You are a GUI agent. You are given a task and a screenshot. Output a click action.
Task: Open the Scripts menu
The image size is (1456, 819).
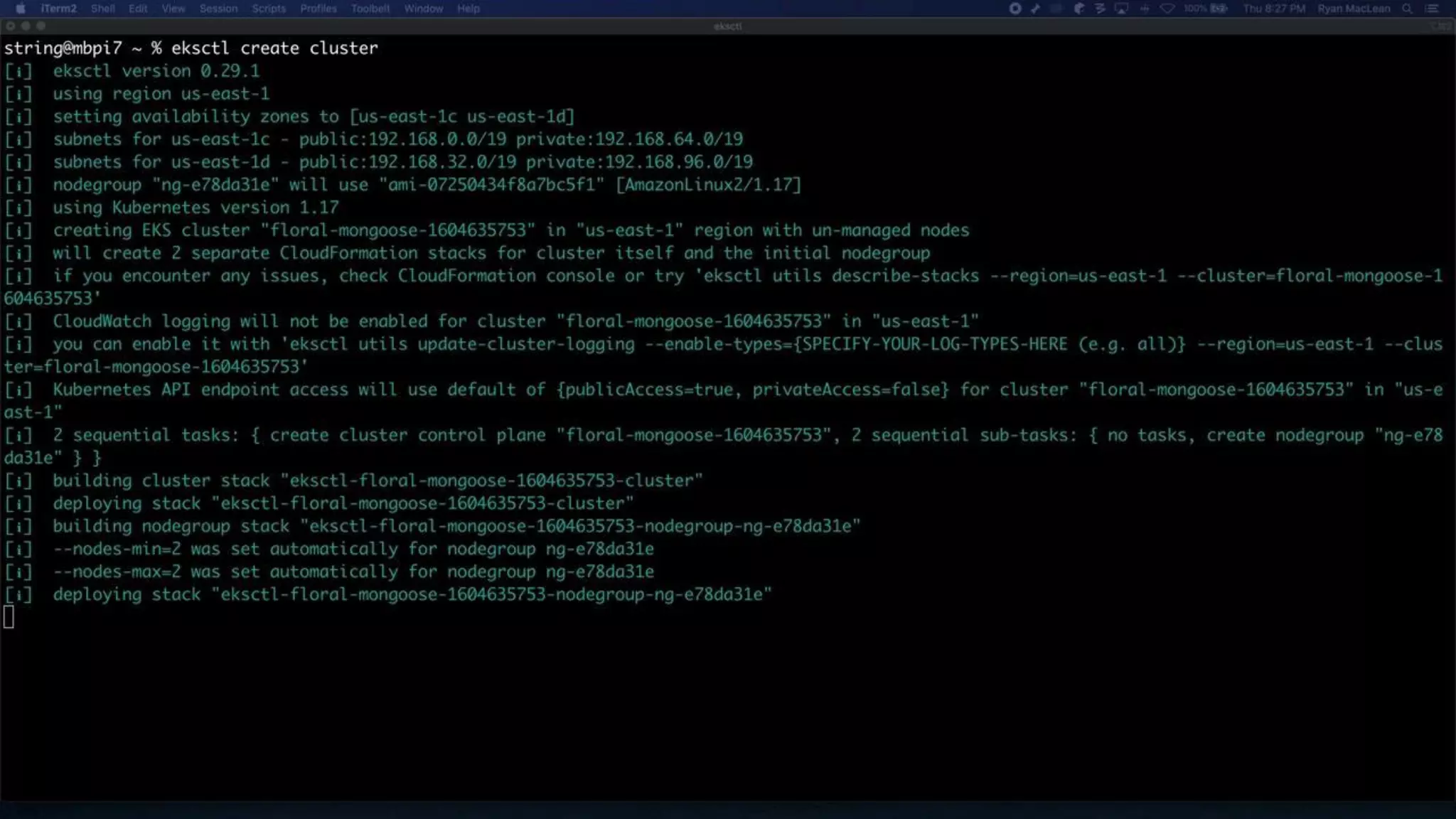tap(269, 9)
